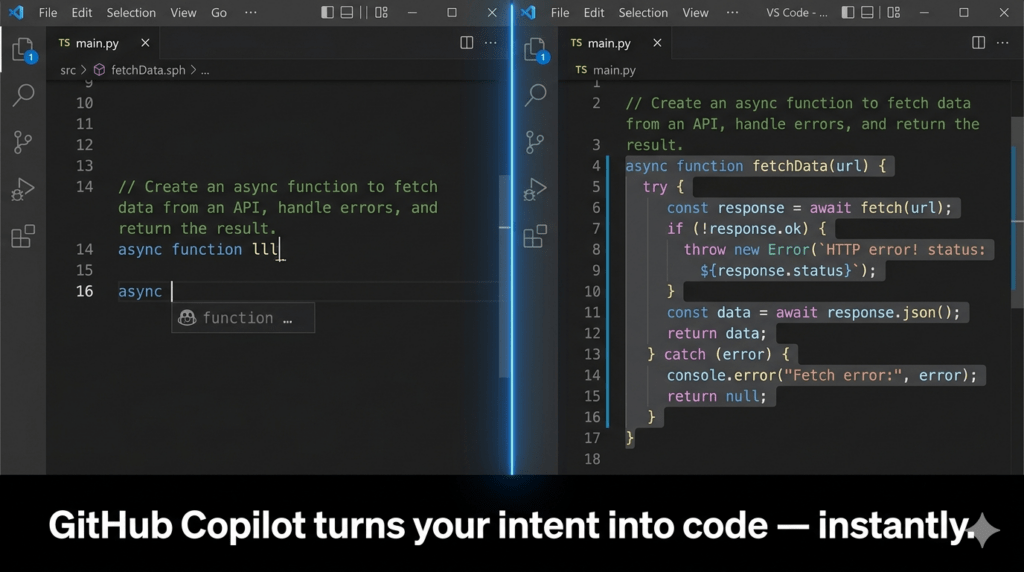This screenshot has height=572, width=1024.
Task: Click breadcrumb ellipsis after fetchData.sph
Action: [x=205, y=70]
